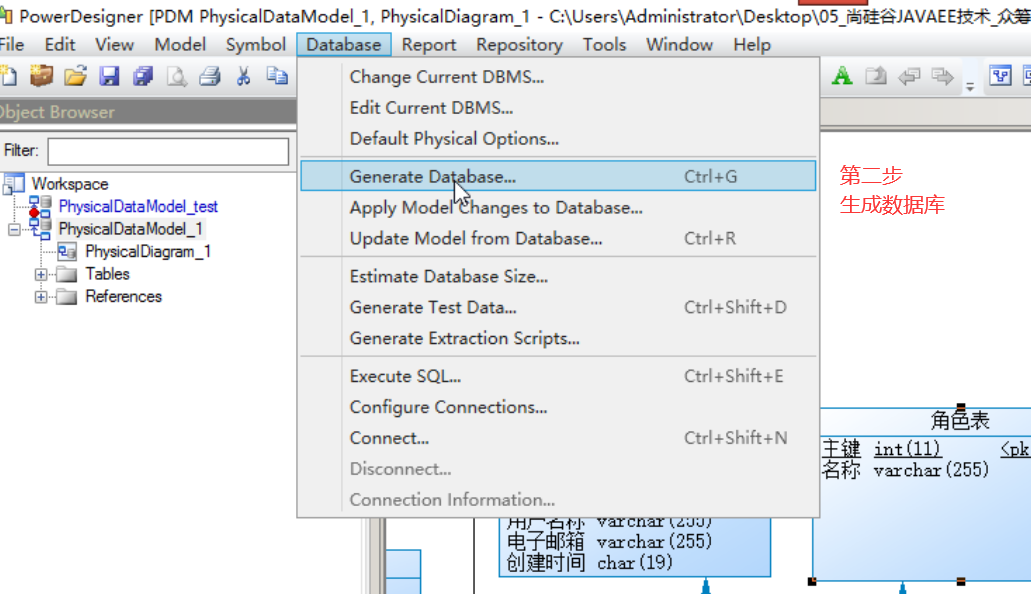Choose Apply Model Changes to Database...
The width and height of the screenshot is (1031, 594).
[558, 208]
